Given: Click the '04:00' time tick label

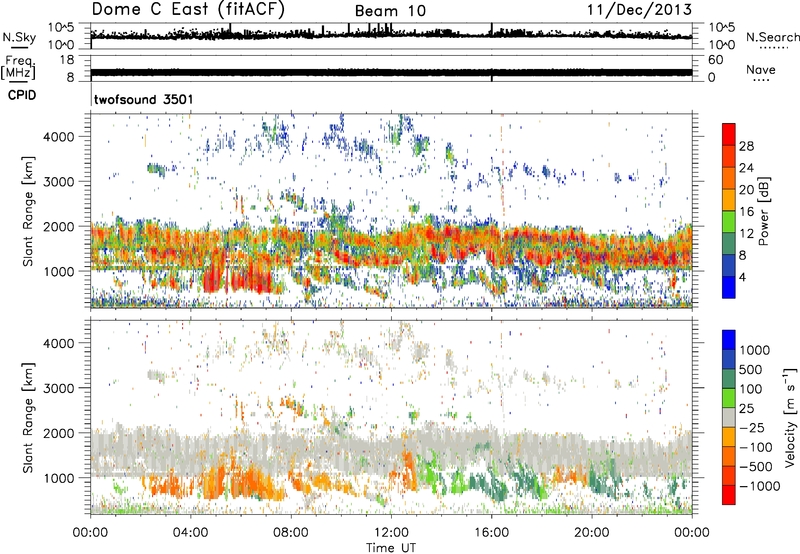Looking at the screenshot, I should coord(191,533).
